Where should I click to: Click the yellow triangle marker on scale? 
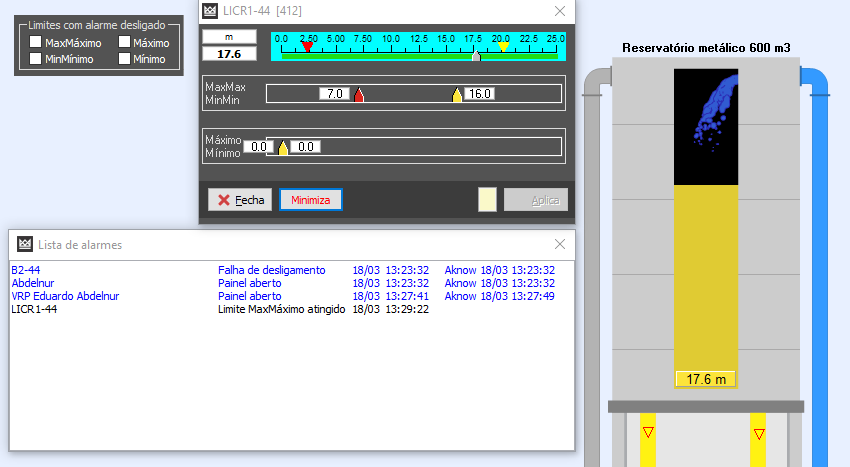[504, 47]
